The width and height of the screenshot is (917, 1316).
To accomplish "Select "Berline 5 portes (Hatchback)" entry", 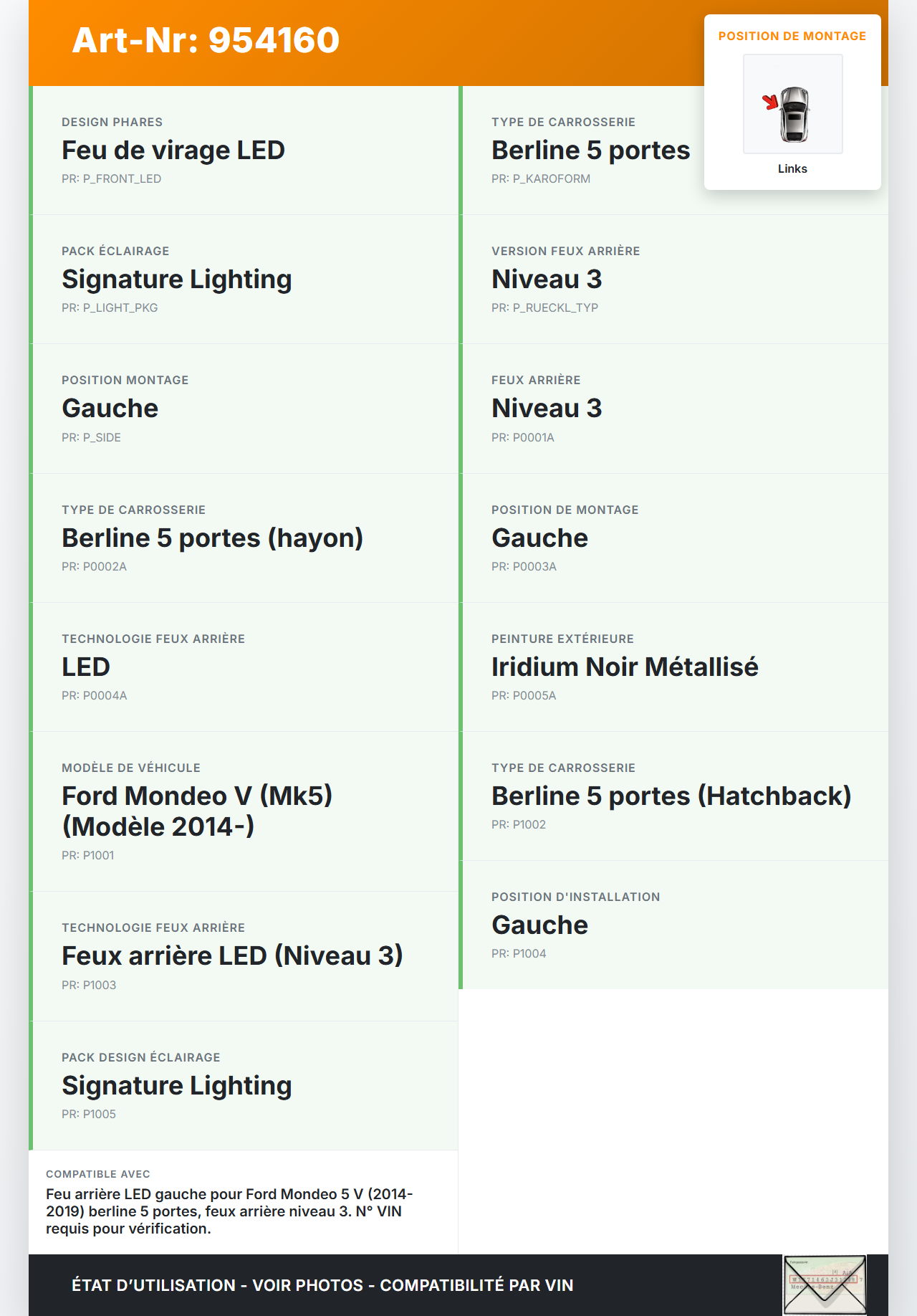I will pyautogui.click(x=671, y=796).
